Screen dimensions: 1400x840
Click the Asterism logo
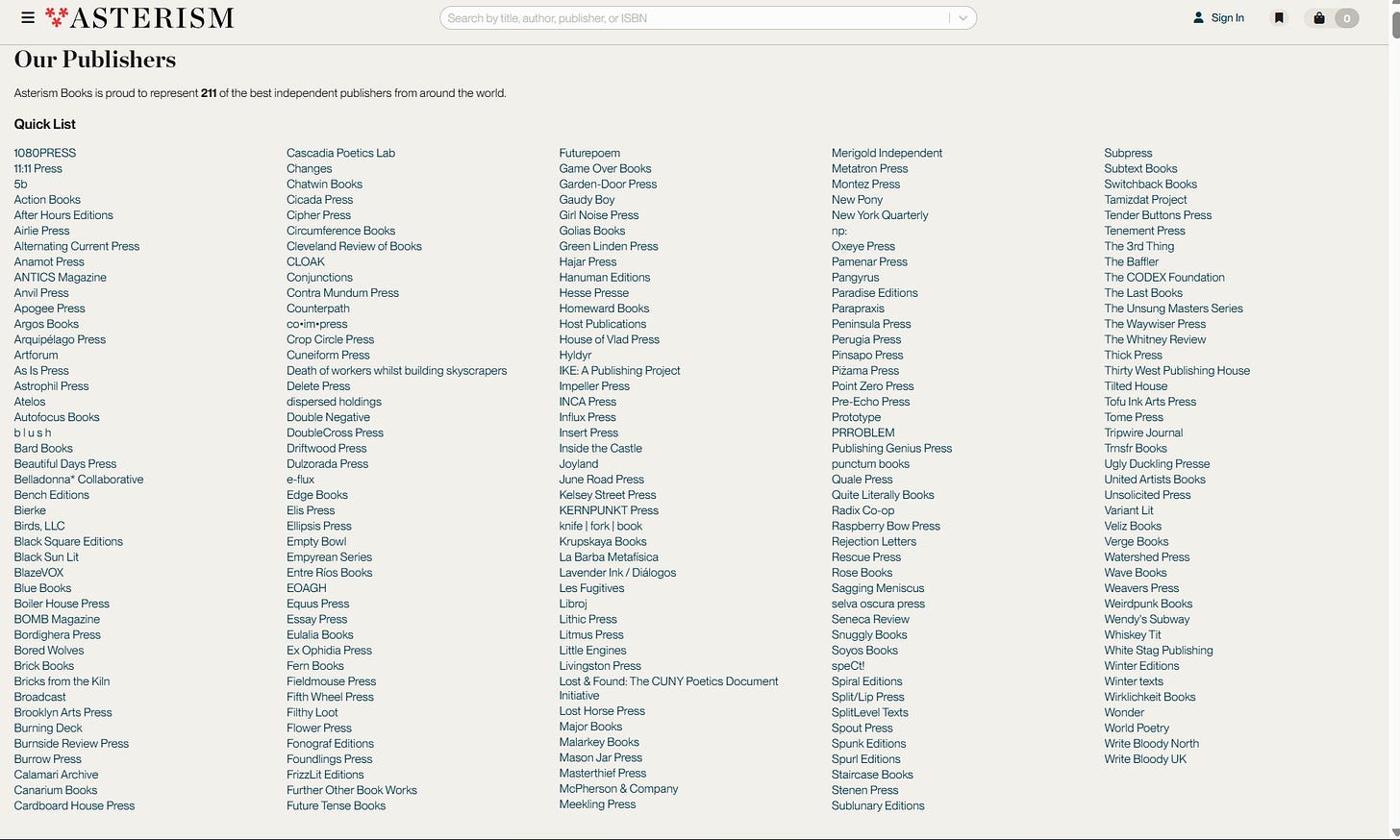pos(139,17)
